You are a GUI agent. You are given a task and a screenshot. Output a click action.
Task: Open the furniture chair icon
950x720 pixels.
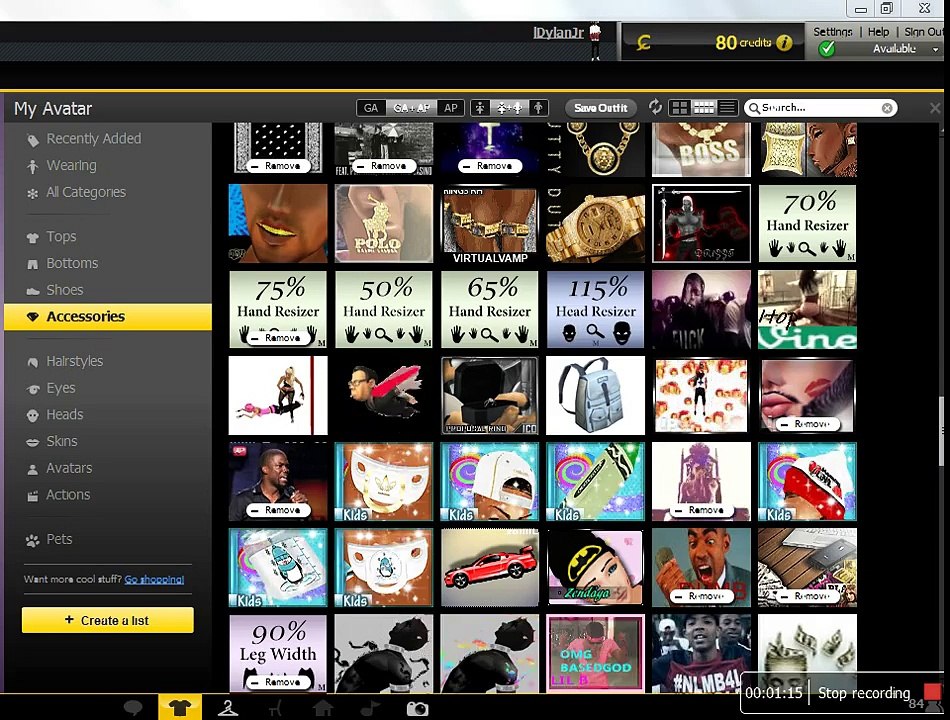point(276,707)
